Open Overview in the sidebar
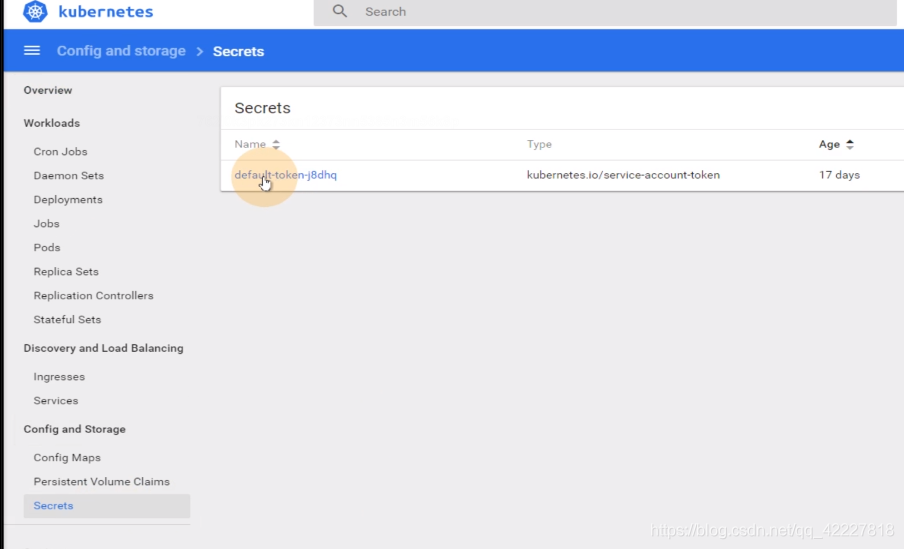The height and width of the screenshot is (549, 904). click(x=48, y=90)
